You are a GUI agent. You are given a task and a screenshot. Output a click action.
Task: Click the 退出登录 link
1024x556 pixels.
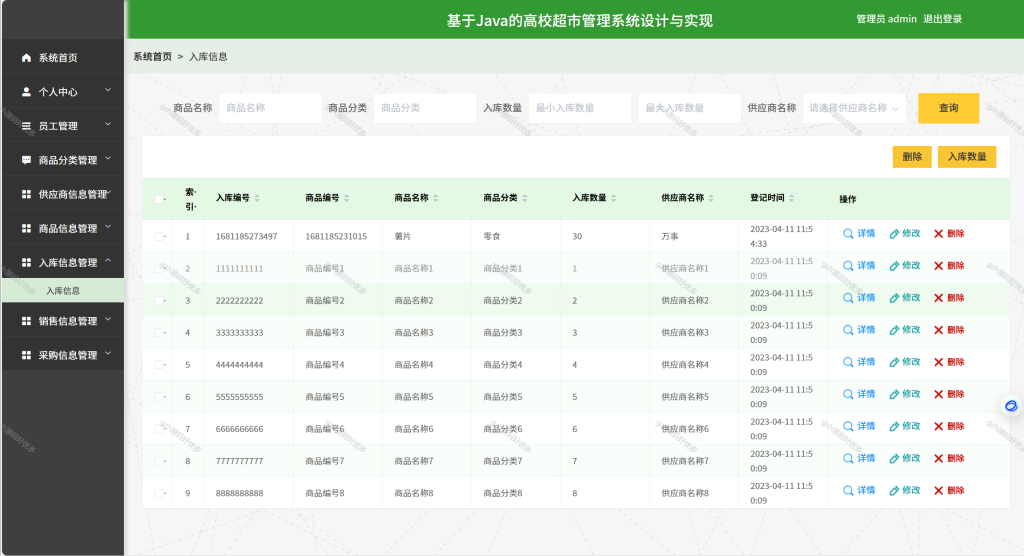(x=942, y=19)
